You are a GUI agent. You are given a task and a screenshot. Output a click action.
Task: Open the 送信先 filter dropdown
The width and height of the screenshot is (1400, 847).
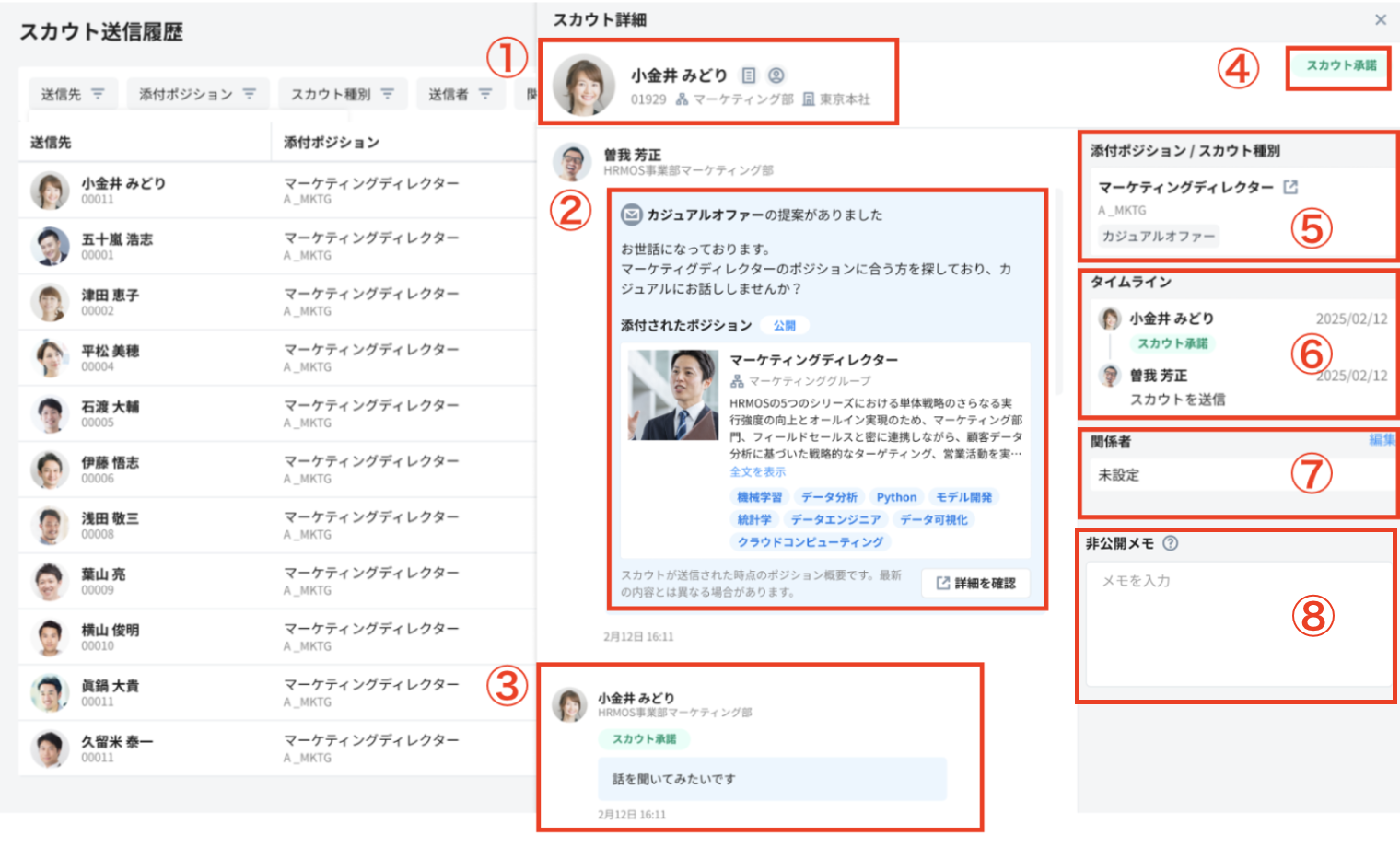click(73, 94)
